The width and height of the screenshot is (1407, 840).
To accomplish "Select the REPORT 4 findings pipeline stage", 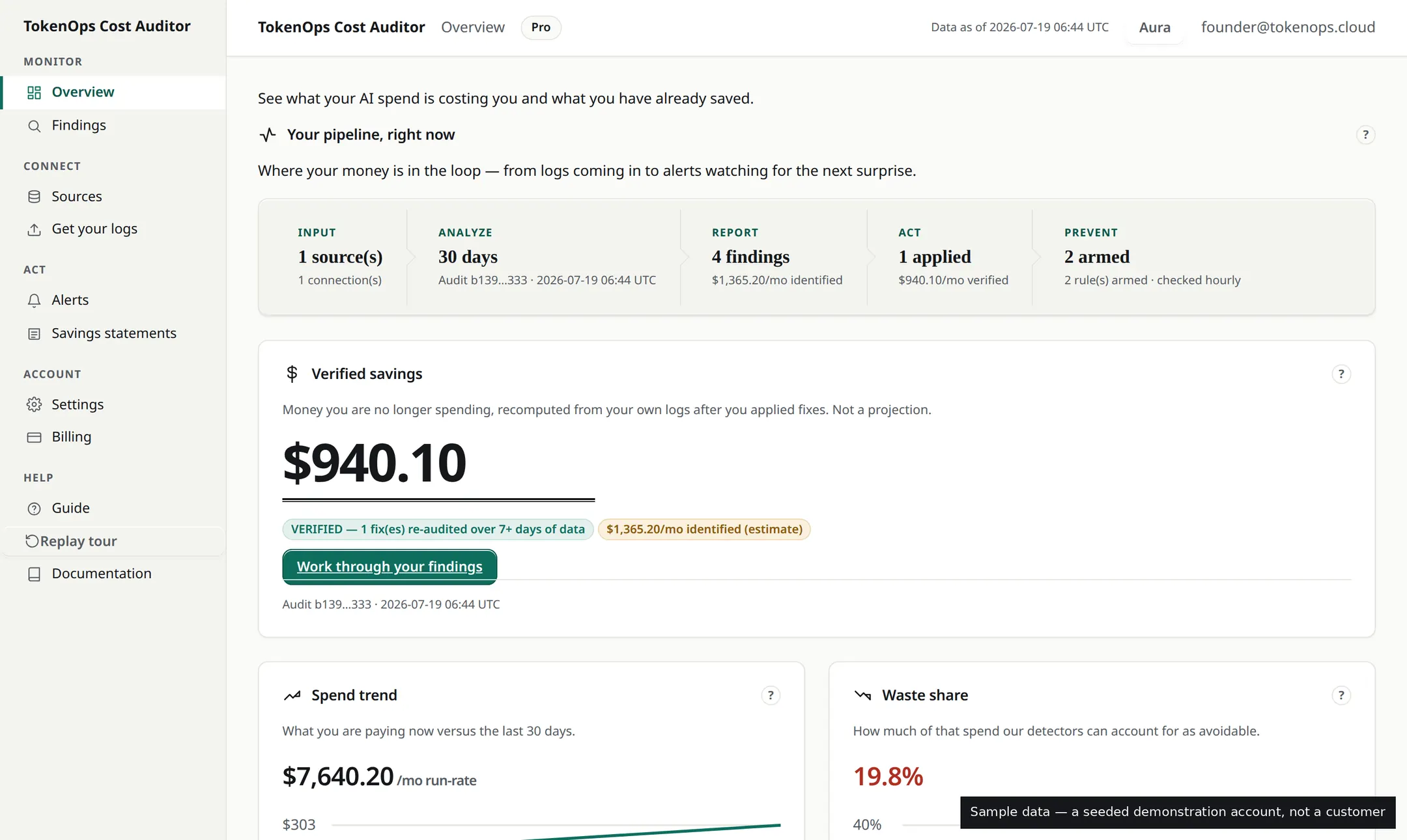I will 776,257.
